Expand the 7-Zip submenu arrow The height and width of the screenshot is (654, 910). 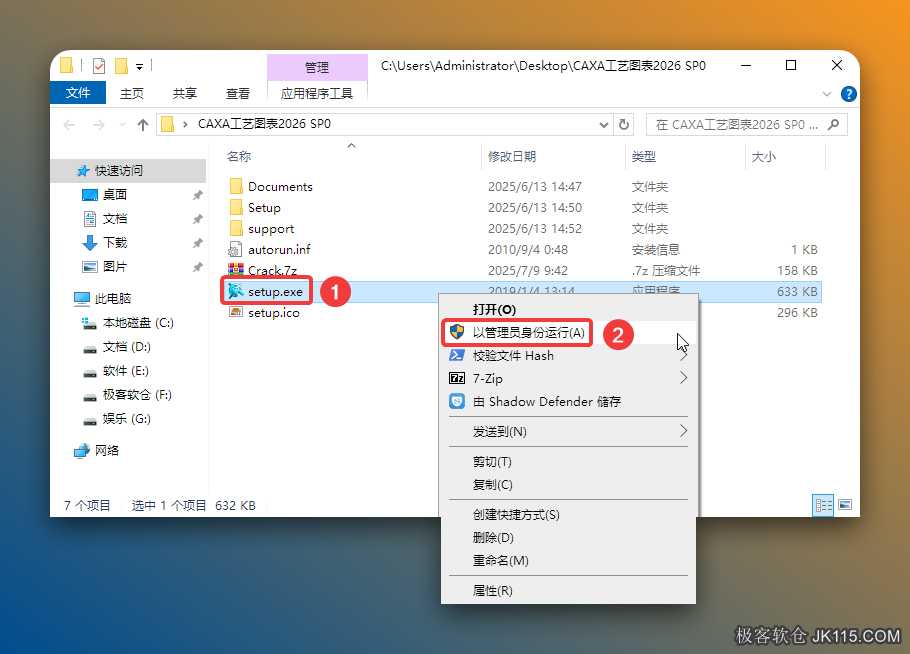pyautogui.click(x=683, y=378)
